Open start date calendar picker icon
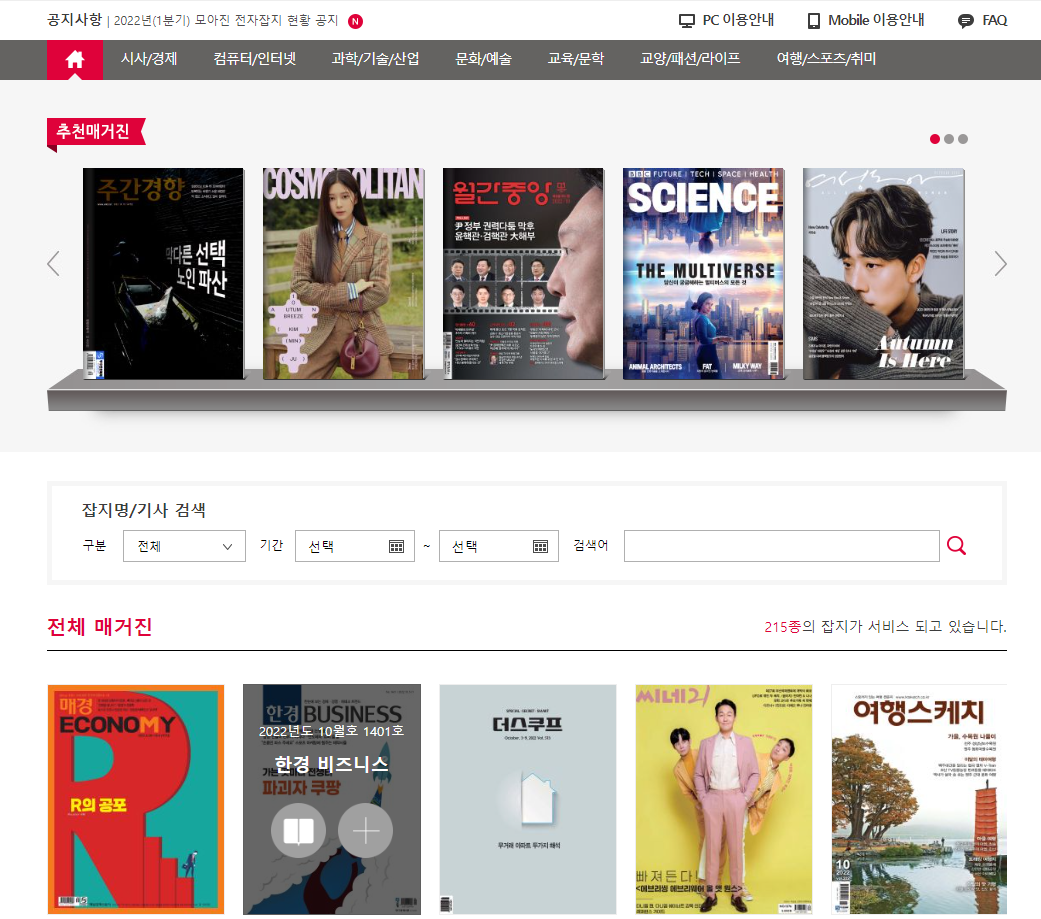 (x=396, y=546)
